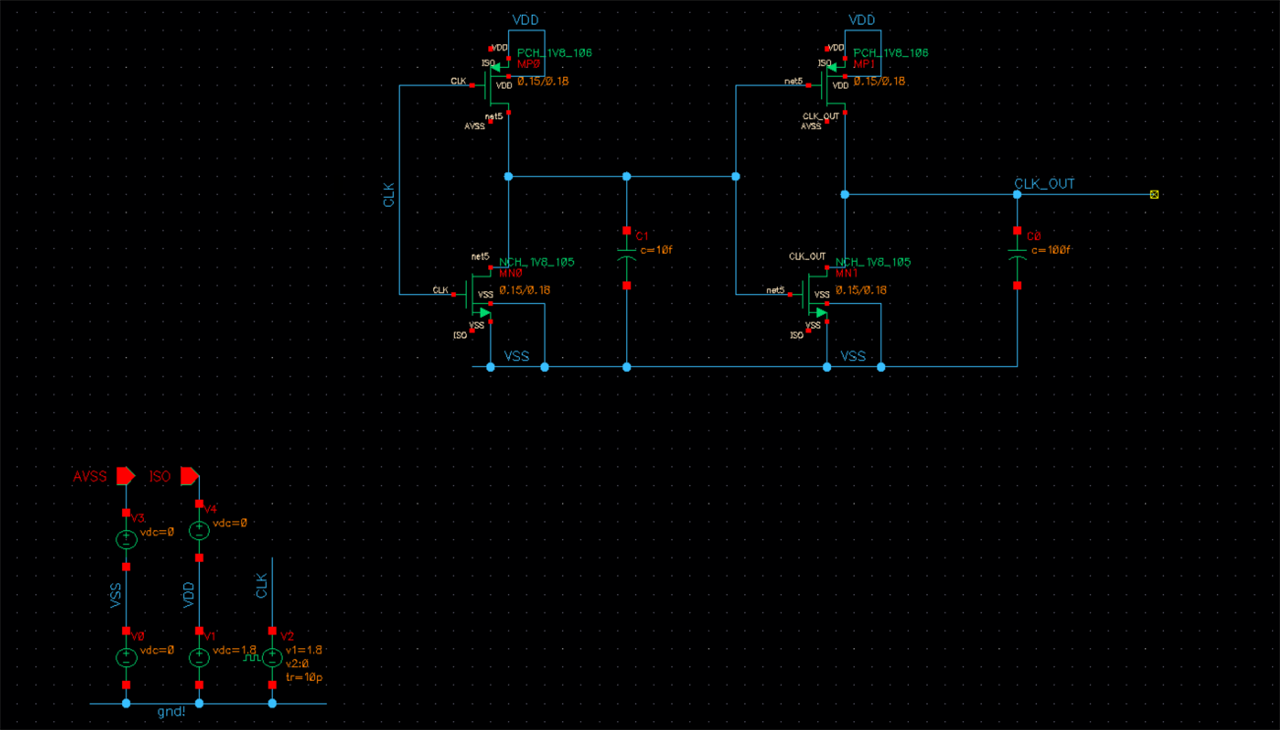Select capacitor C1 with c=10f

[627, 258]
